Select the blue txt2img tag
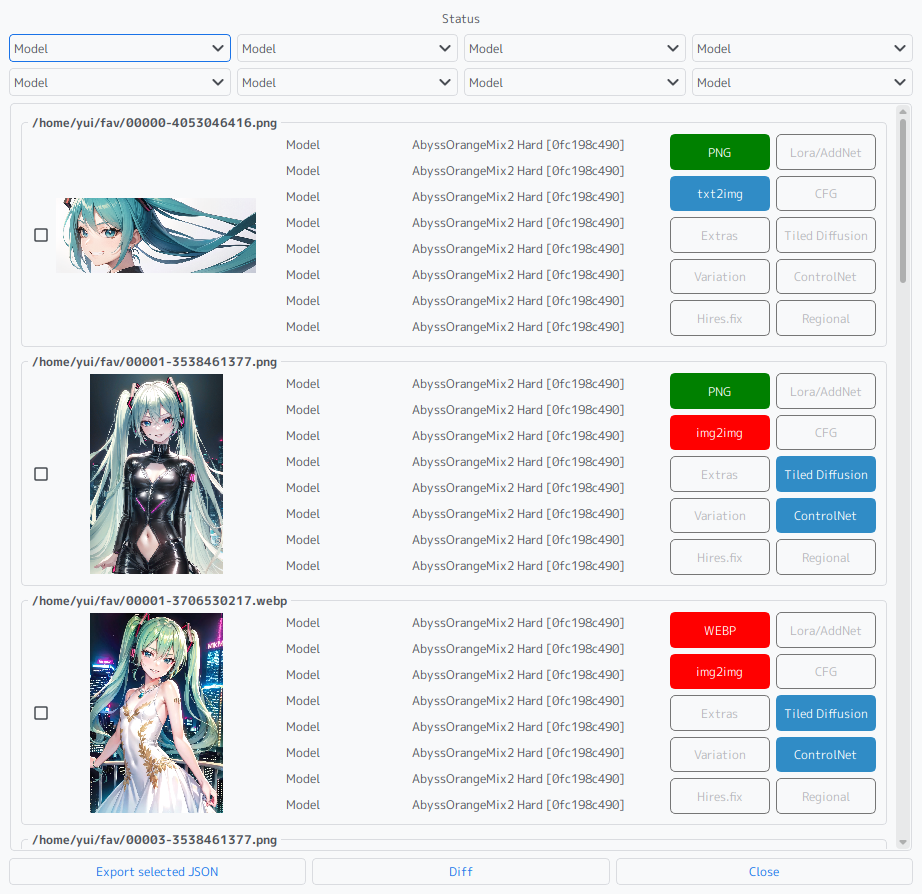This screenshot has width=922, height=894. (x=719, y=194)
